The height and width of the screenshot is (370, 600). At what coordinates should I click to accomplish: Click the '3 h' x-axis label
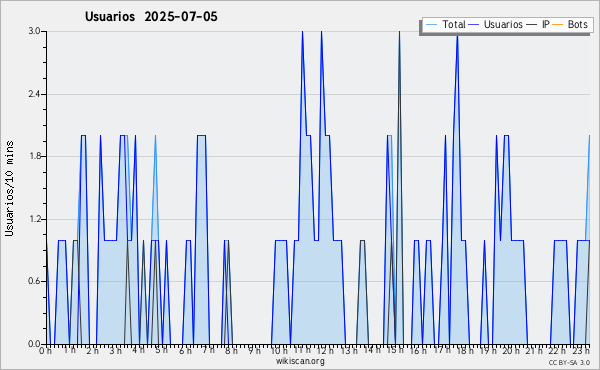(116, 350)
